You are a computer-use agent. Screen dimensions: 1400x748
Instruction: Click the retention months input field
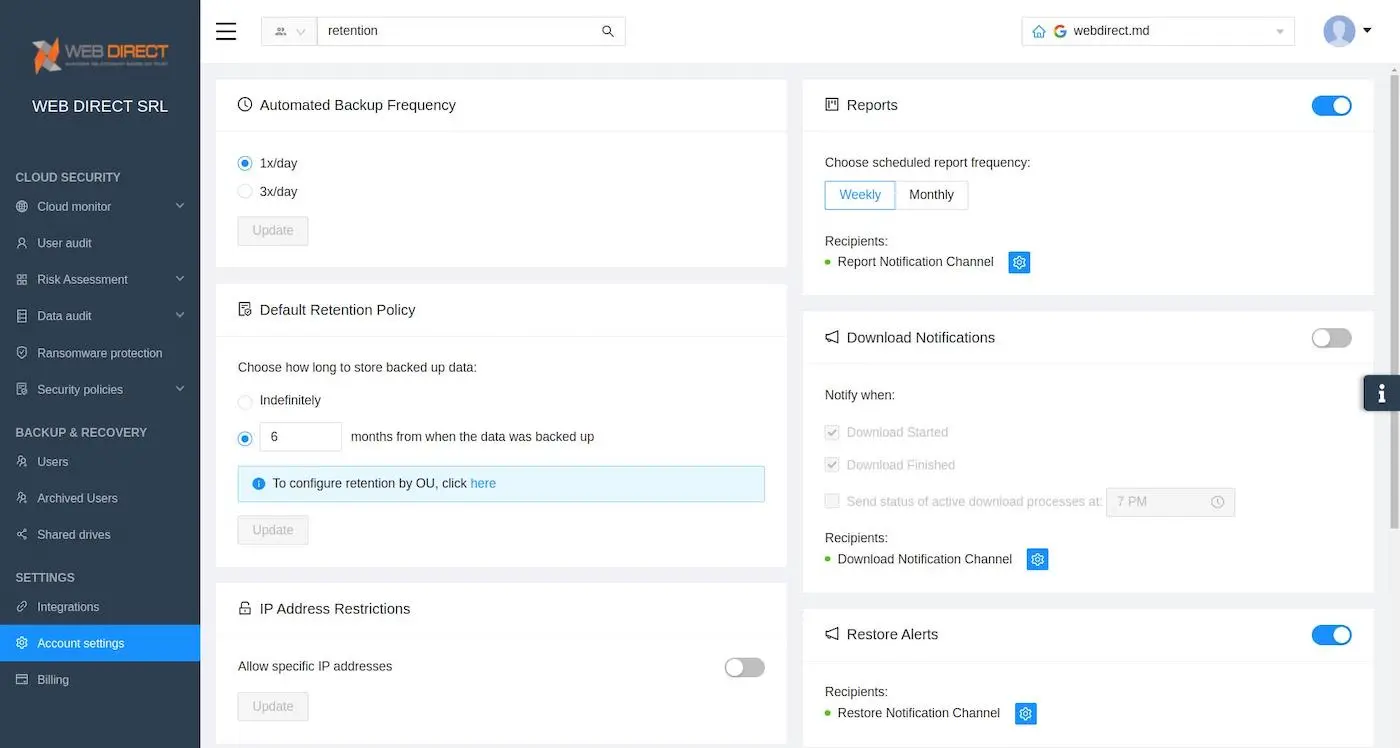[x=300, y=437]
